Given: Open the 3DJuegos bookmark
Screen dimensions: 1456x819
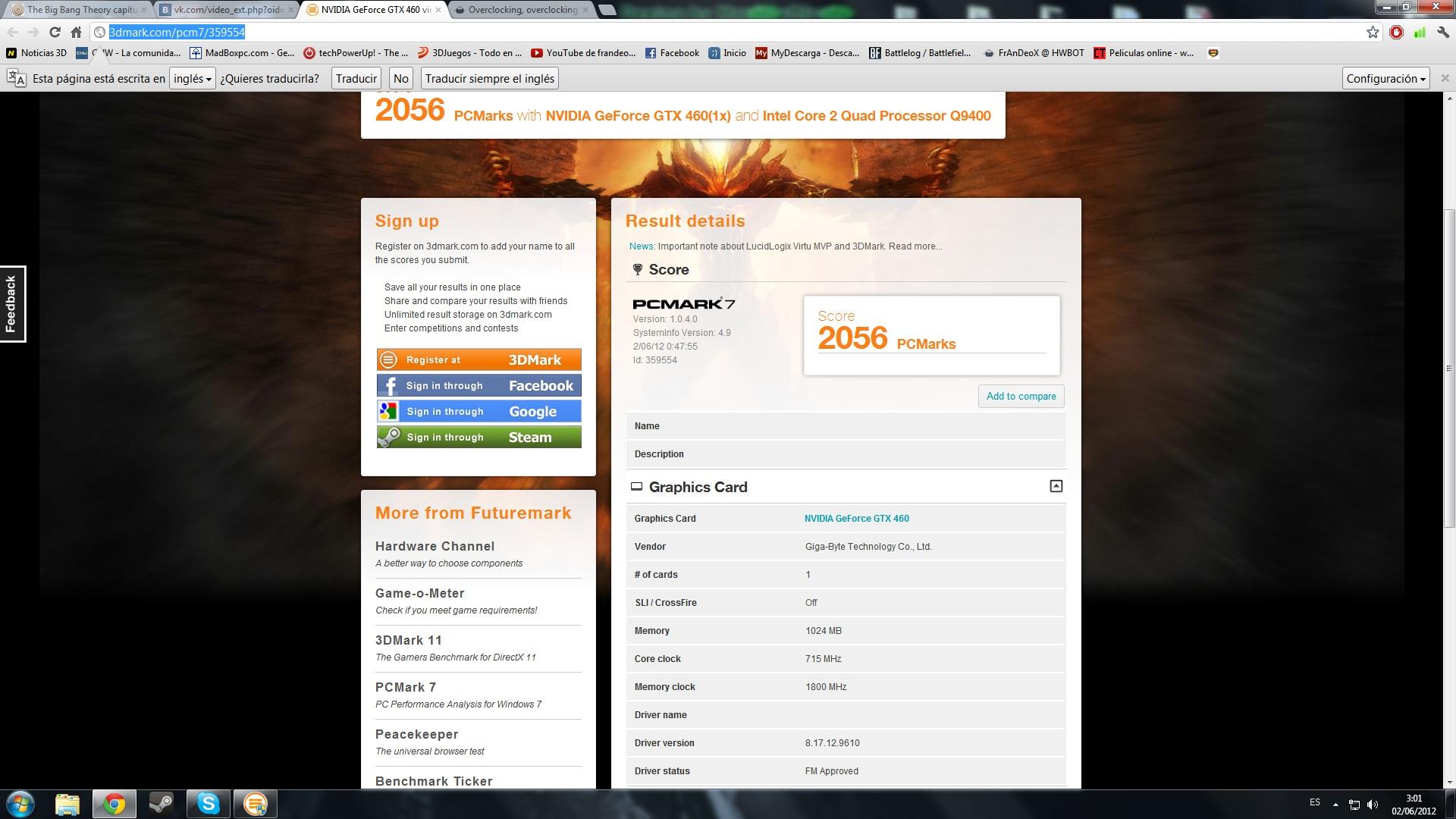Looking at the screenshot, I should coord(469,53).
